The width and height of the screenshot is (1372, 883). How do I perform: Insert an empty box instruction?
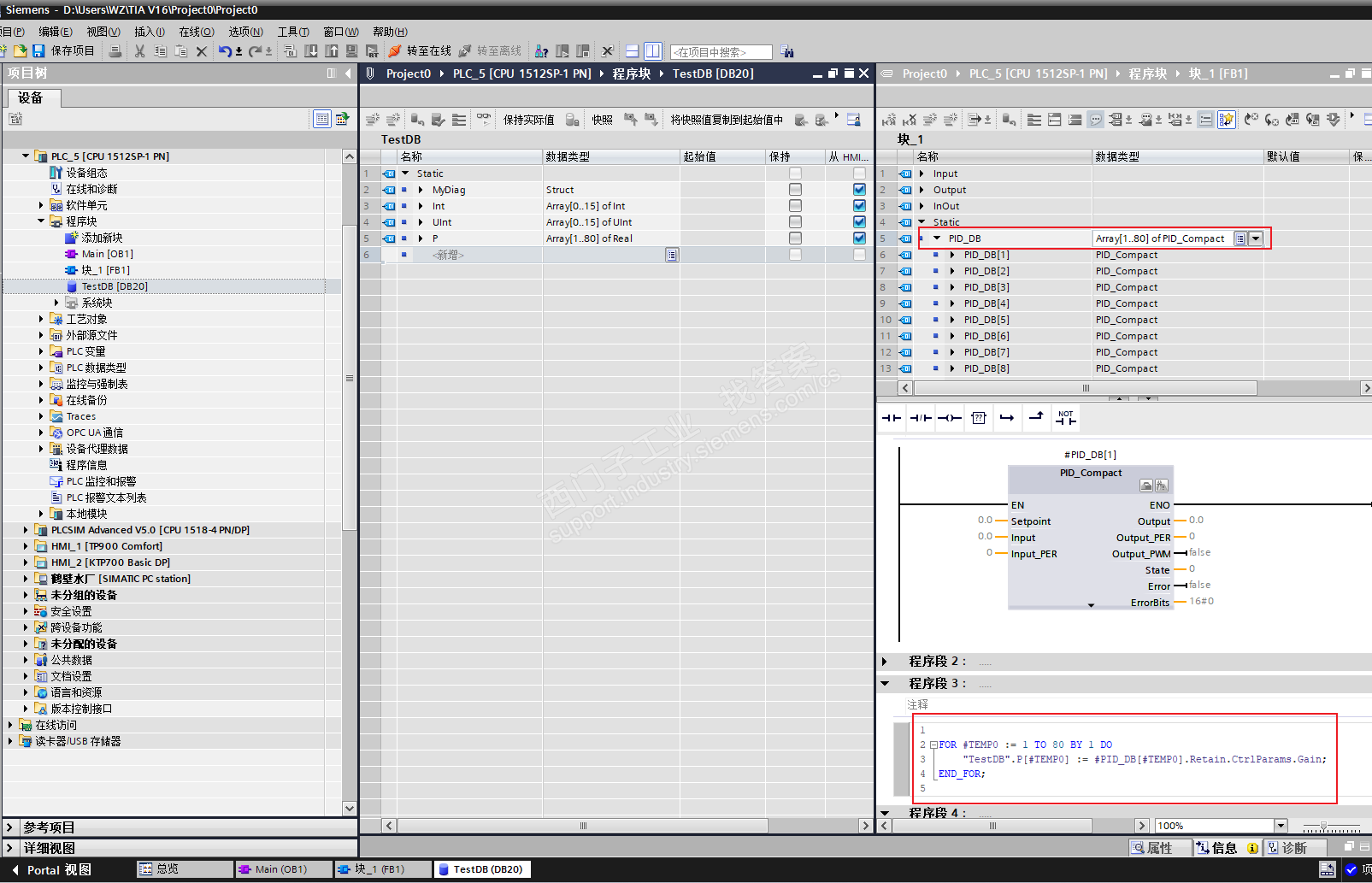[x=979, y=418]
